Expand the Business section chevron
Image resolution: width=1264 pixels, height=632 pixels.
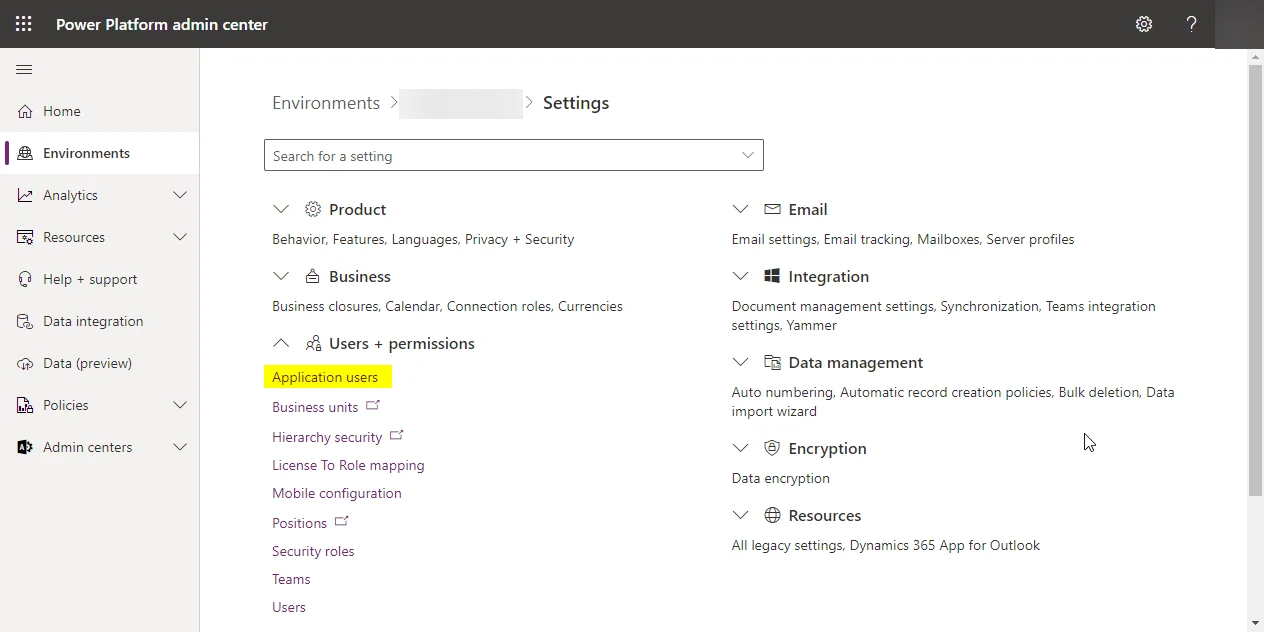281,276
